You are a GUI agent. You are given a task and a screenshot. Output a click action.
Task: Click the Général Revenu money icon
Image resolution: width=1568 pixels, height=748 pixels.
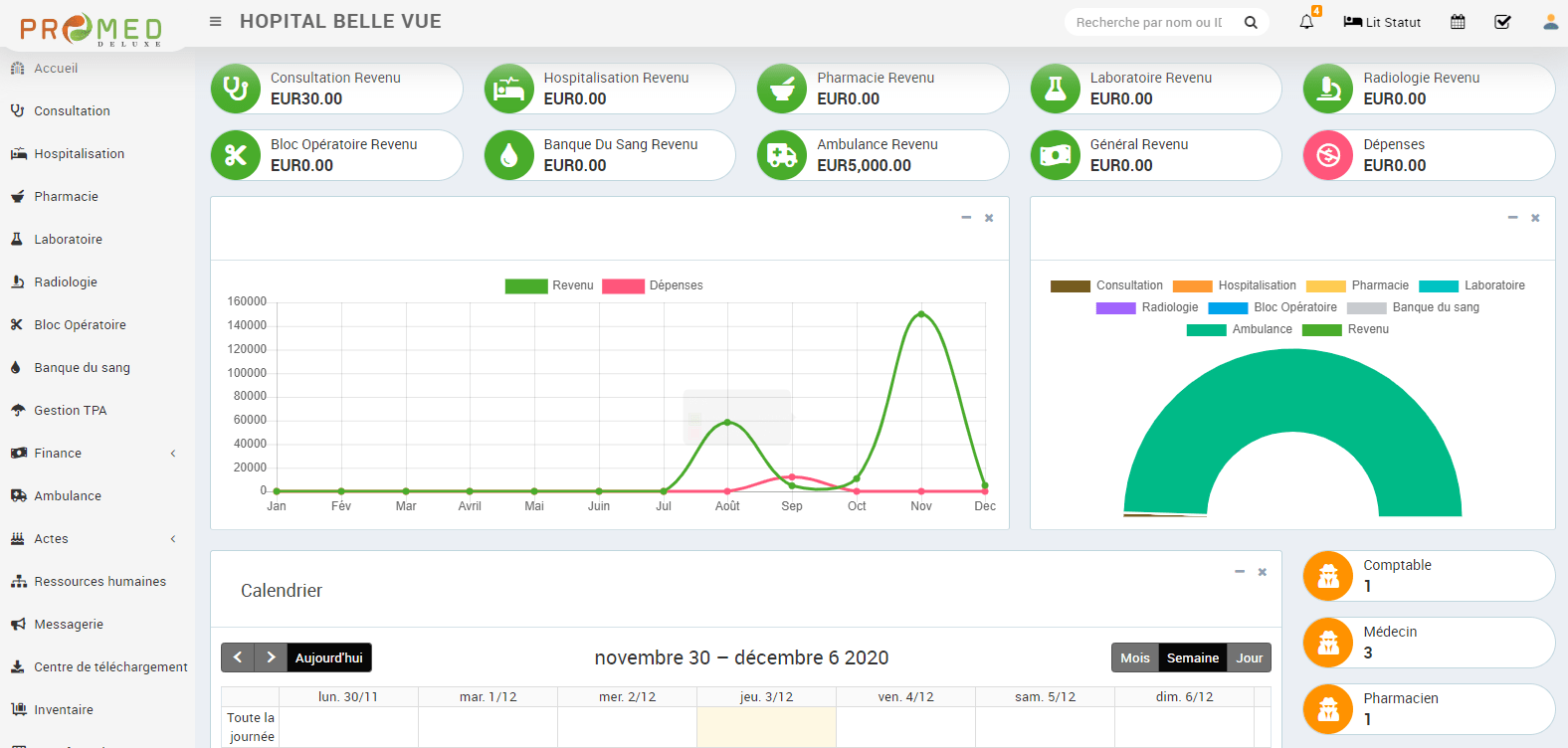pos(1056,155)
